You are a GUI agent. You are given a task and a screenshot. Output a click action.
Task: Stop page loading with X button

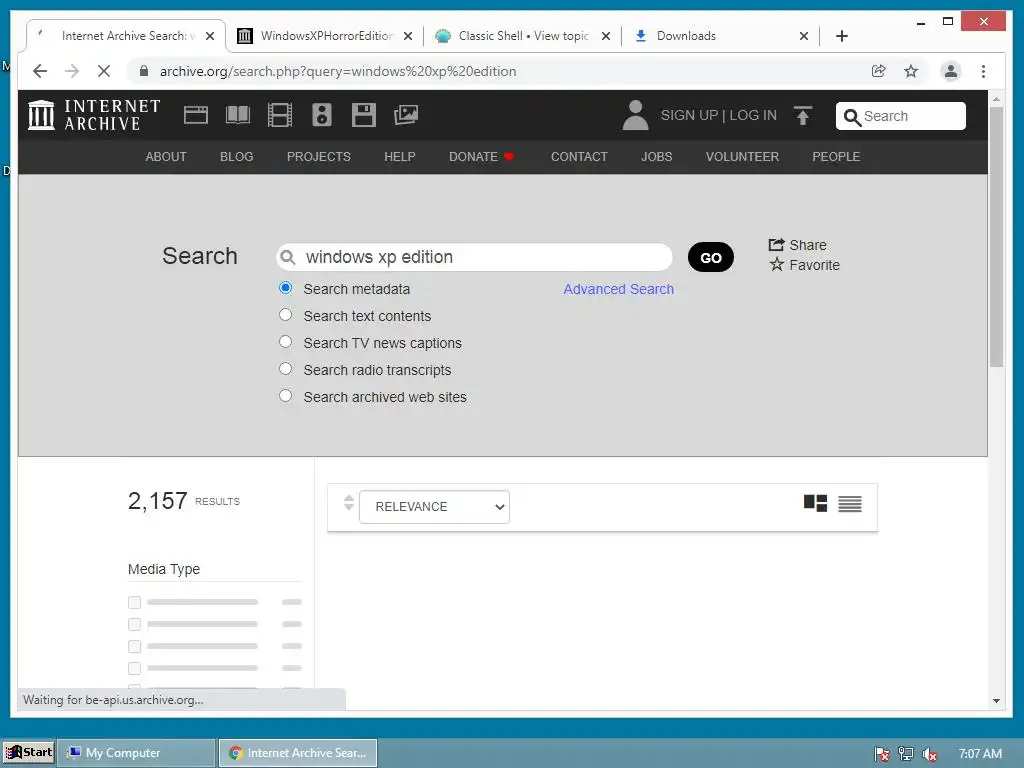104,71
